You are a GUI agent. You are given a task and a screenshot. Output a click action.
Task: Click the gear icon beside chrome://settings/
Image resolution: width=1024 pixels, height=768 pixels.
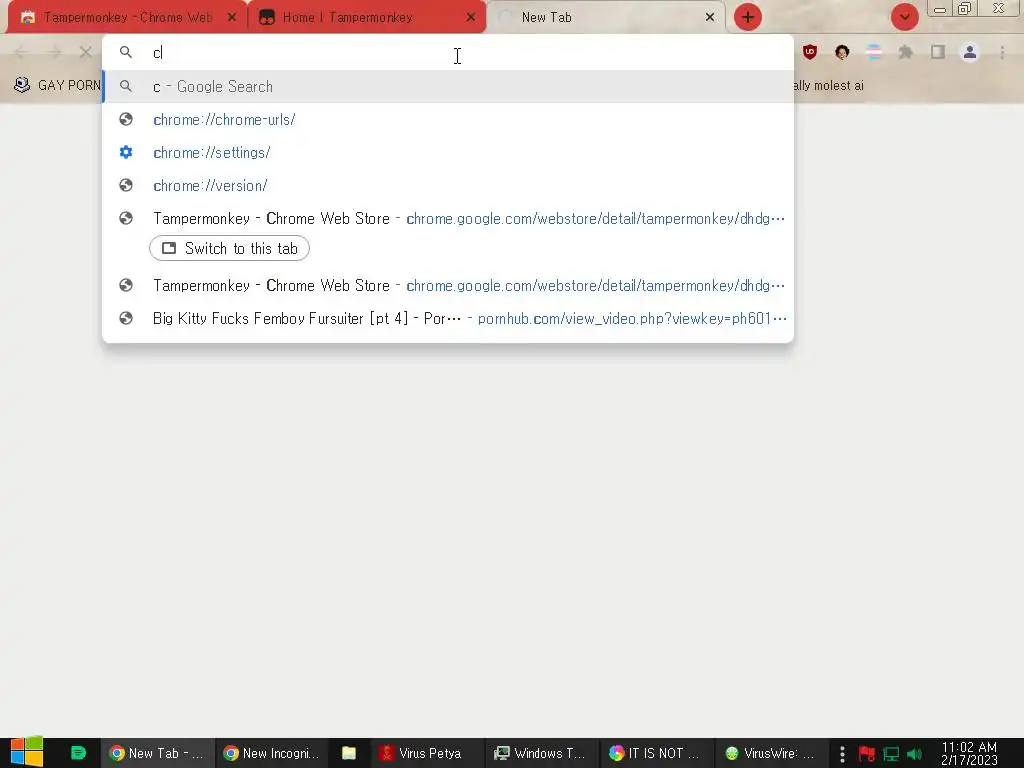coord(126,152)
